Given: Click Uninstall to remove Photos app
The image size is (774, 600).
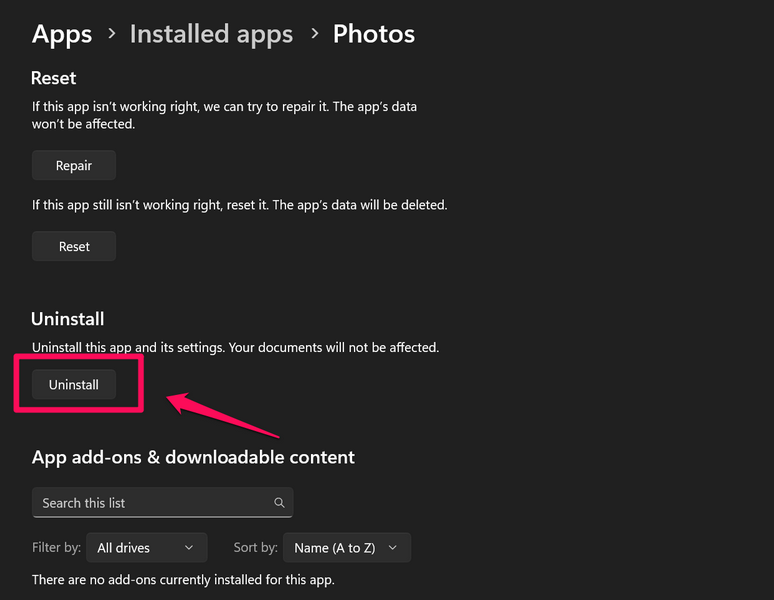Looking at the screenshot, I should point(74,385).
